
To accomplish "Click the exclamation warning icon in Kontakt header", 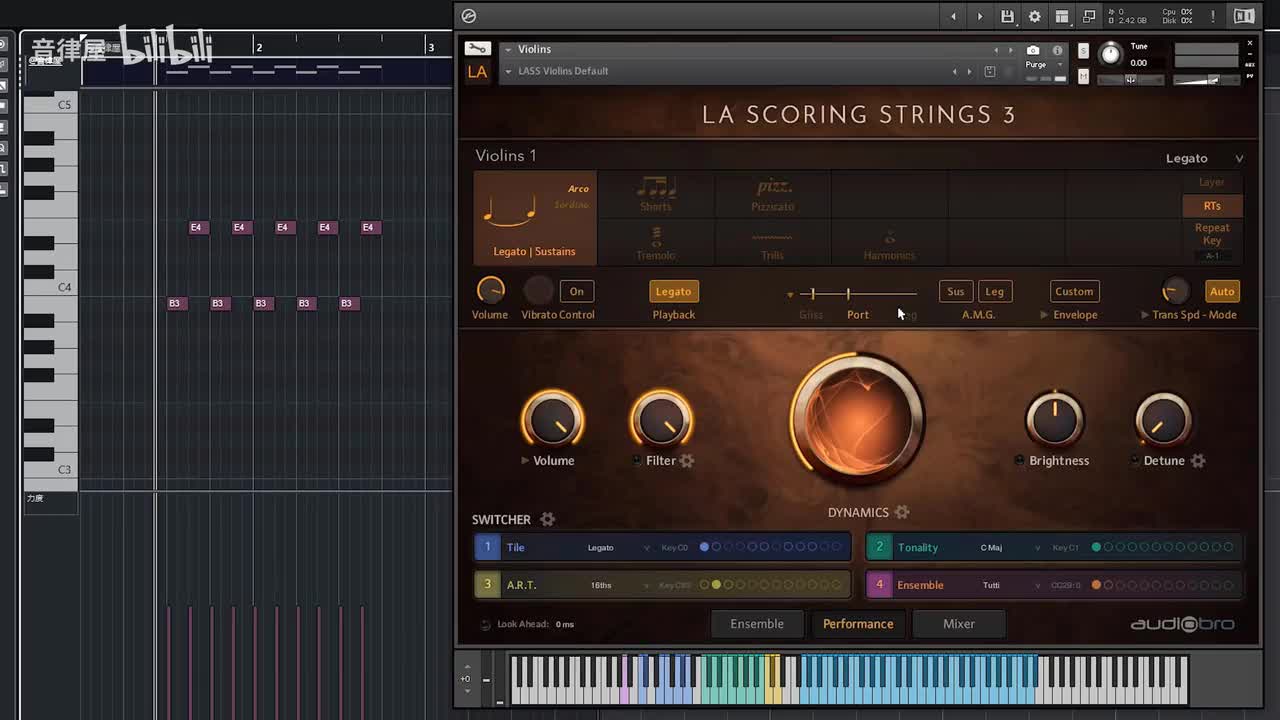I will pos(1213,16).
